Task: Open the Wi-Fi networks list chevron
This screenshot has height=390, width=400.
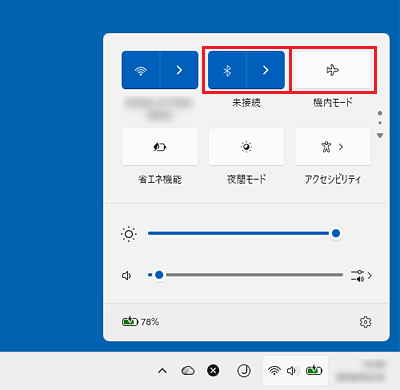Action: 179,70
